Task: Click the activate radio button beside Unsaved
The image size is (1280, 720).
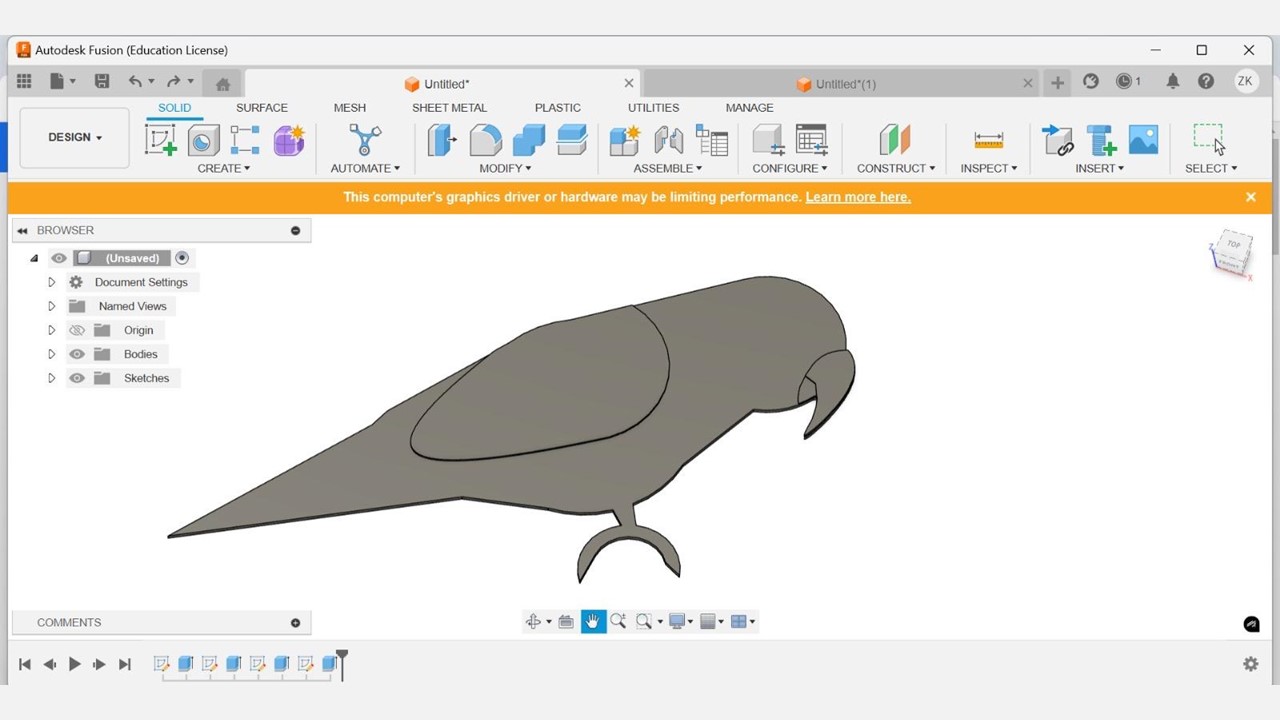Action: (x=182, y=258)
